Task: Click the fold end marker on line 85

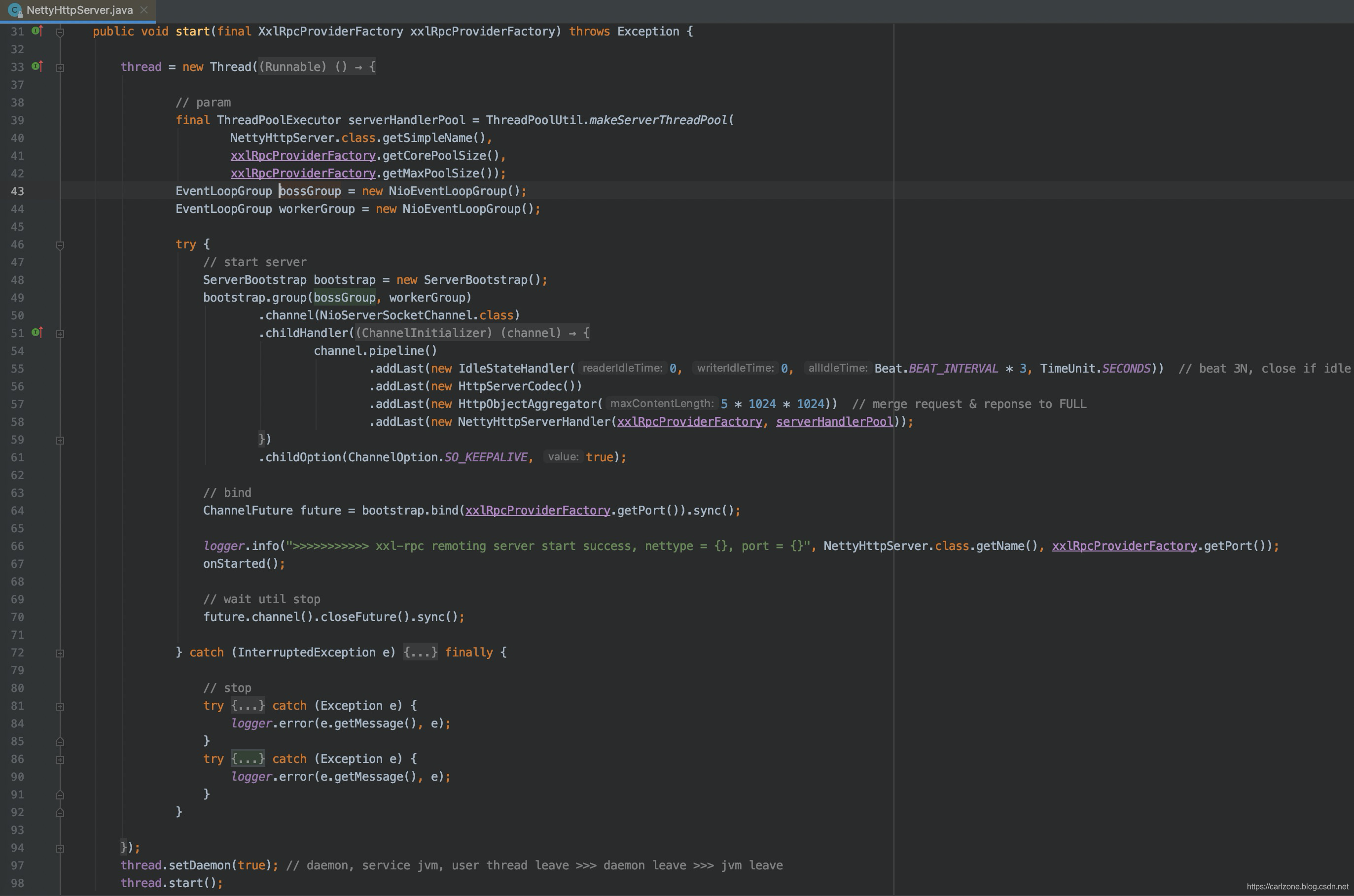Action: point(60,742)
